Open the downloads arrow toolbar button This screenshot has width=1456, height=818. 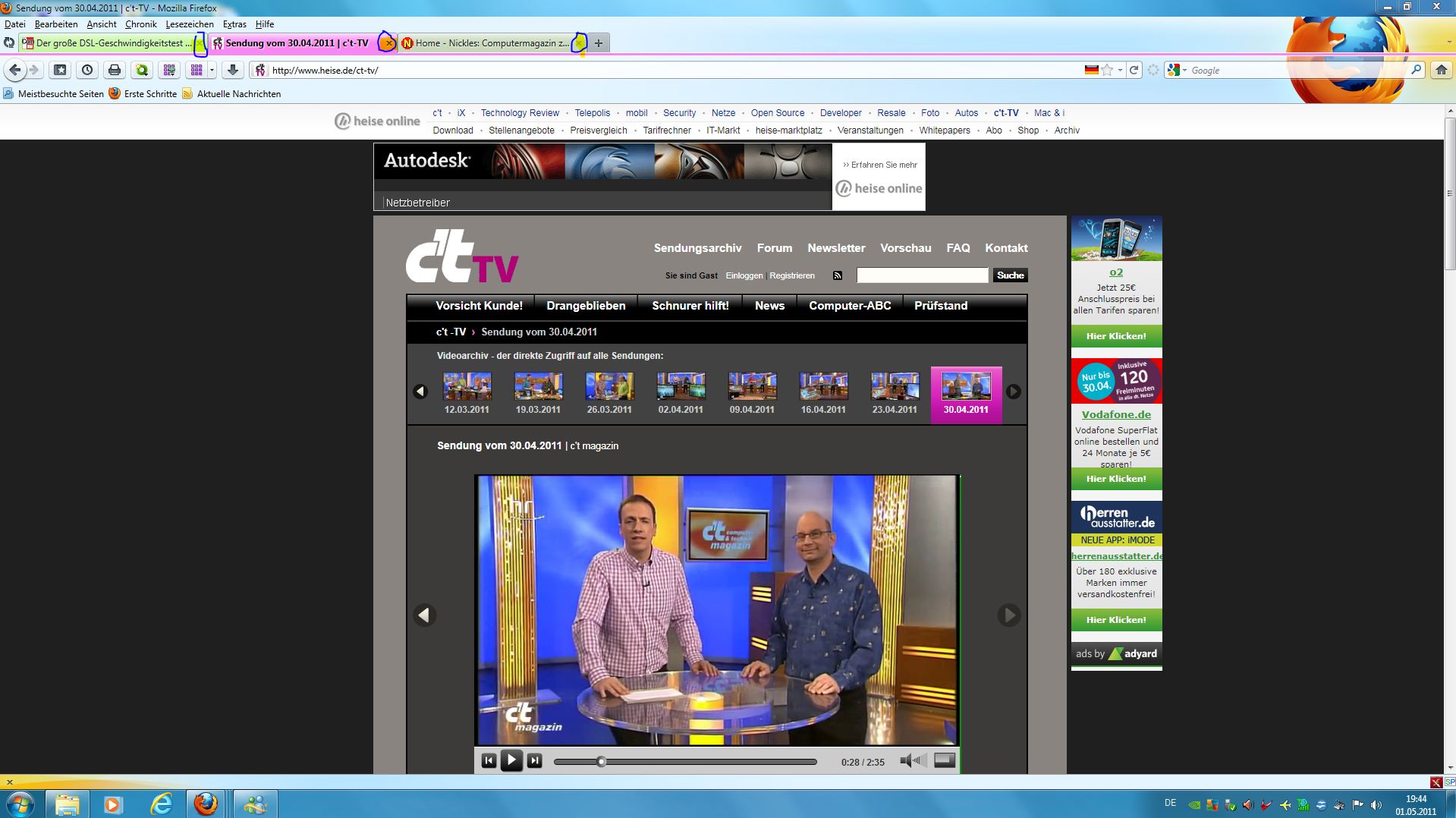233,70
